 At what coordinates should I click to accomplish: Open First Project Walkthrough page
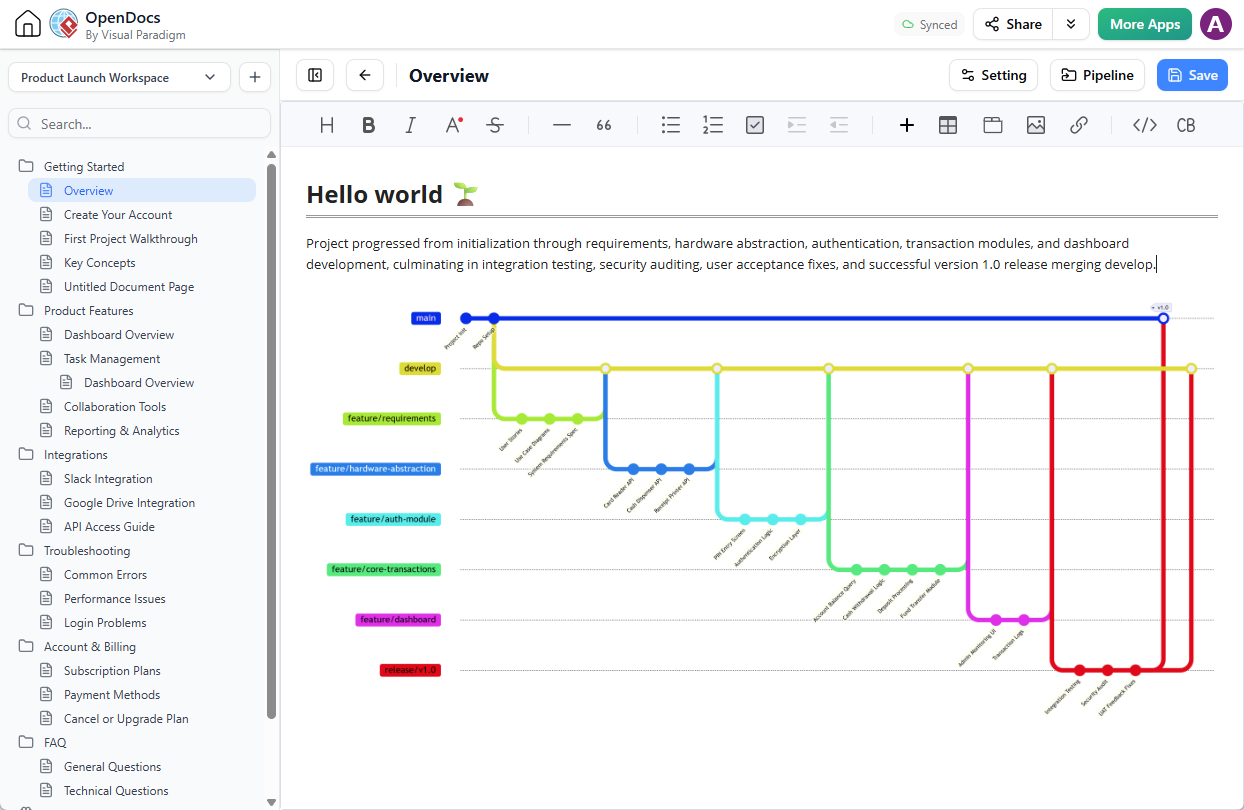tap(131, 239)
